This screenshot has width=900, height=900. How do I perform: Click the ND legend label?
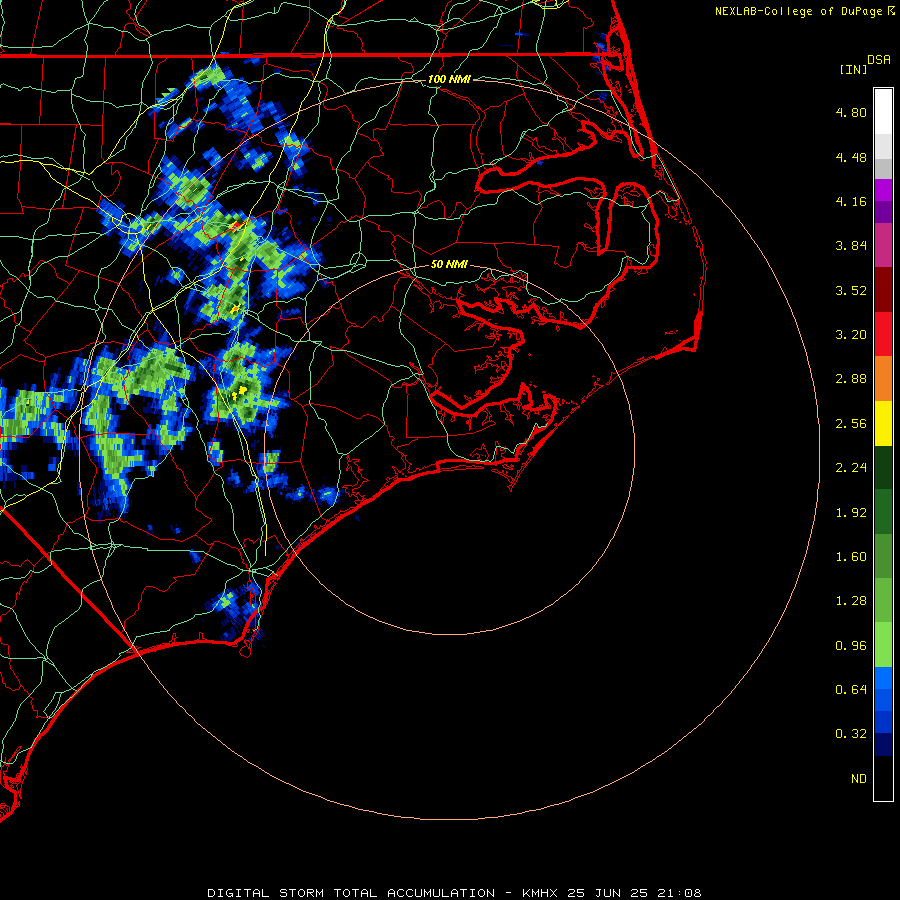(859, 779)
